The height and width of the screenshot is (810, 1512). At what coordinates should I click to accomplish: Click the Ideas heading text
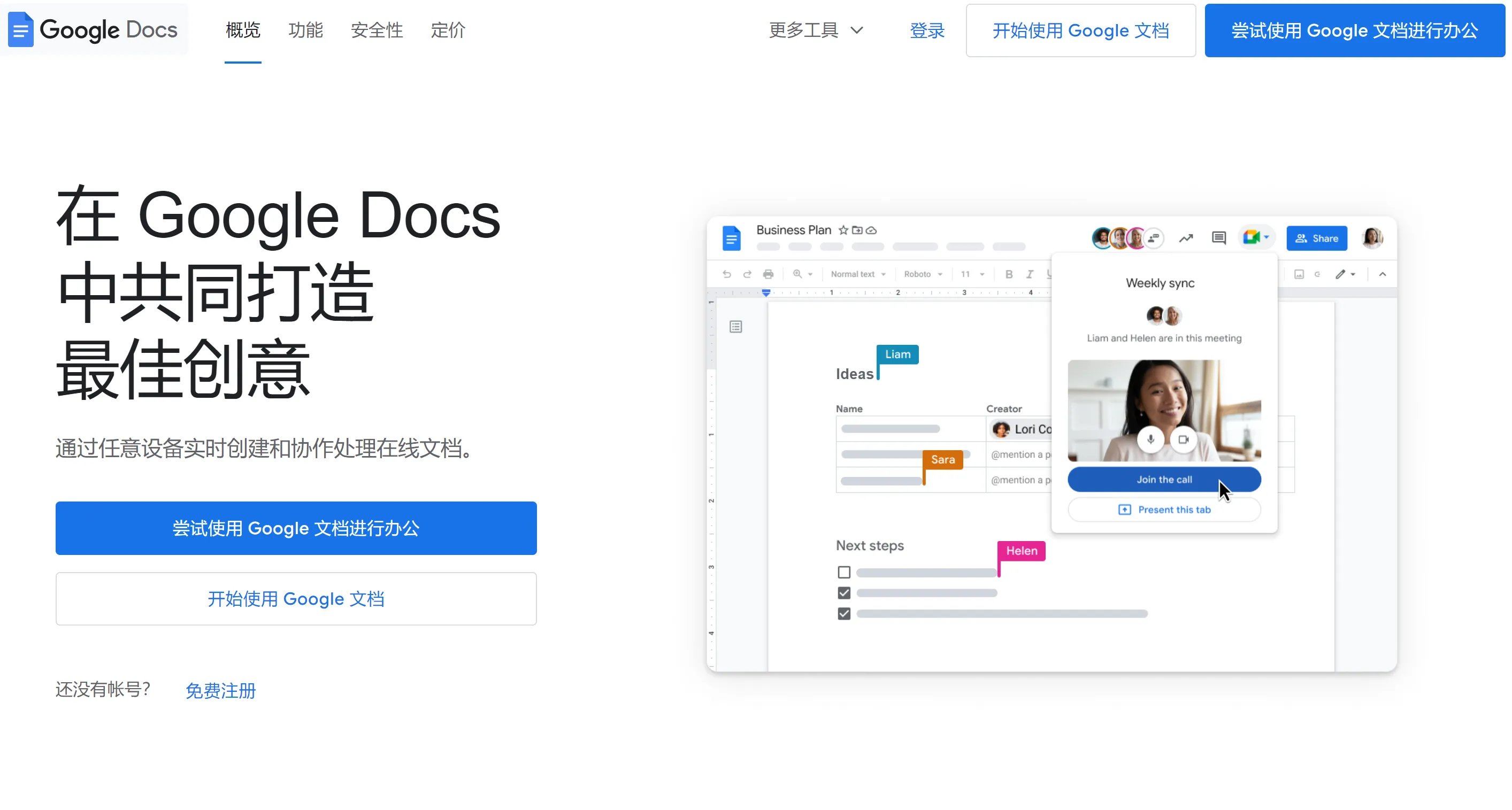coord(854,374)
